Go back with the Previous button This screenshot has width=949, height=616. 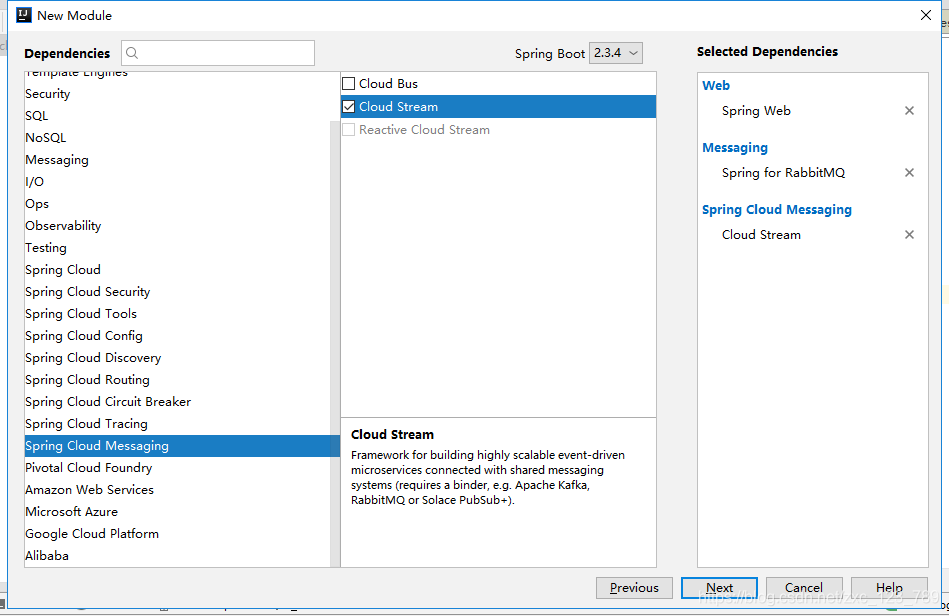click(634, 588)
